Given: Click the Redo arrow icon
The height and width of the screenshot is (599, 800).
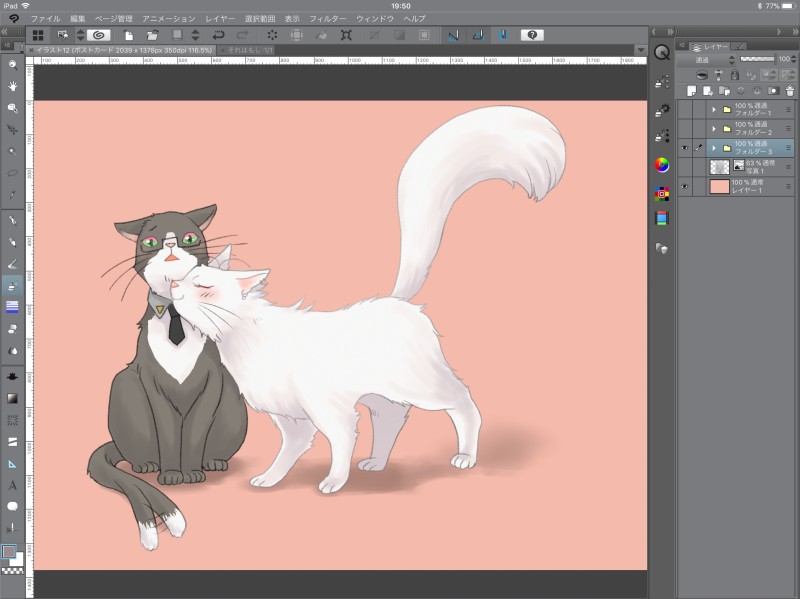Looking at the screenshot, I should pos(243,35).
